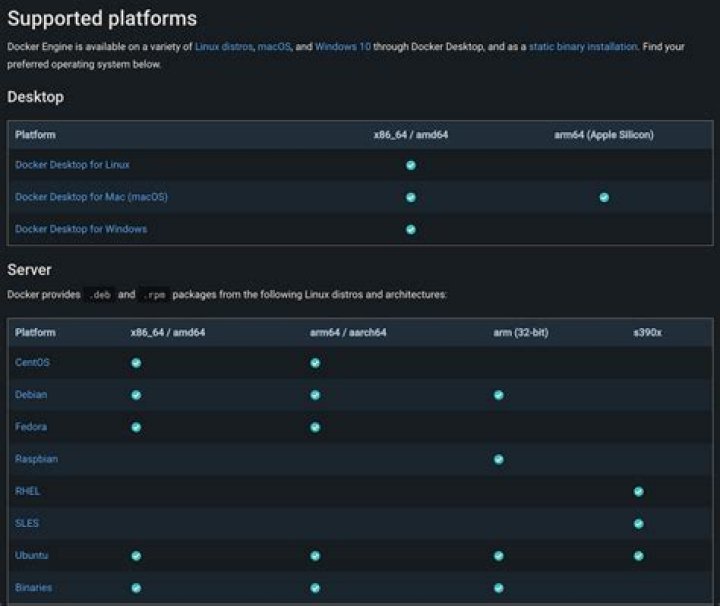Click Docker Desktop for Linux x86_64 checkmark
720x606 pixels.
click(411, 165)
